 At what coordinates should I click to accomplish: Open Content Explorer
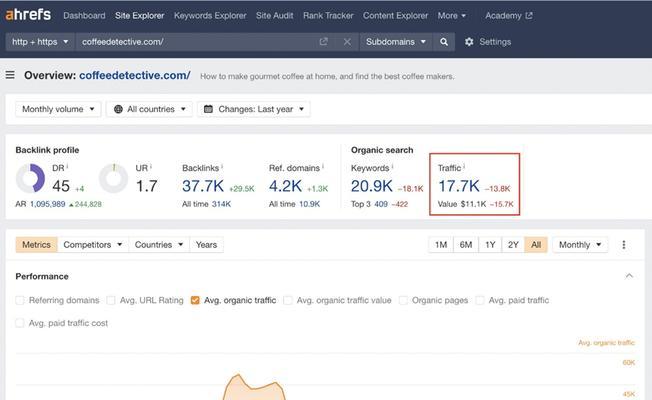[x=395, y=15]
